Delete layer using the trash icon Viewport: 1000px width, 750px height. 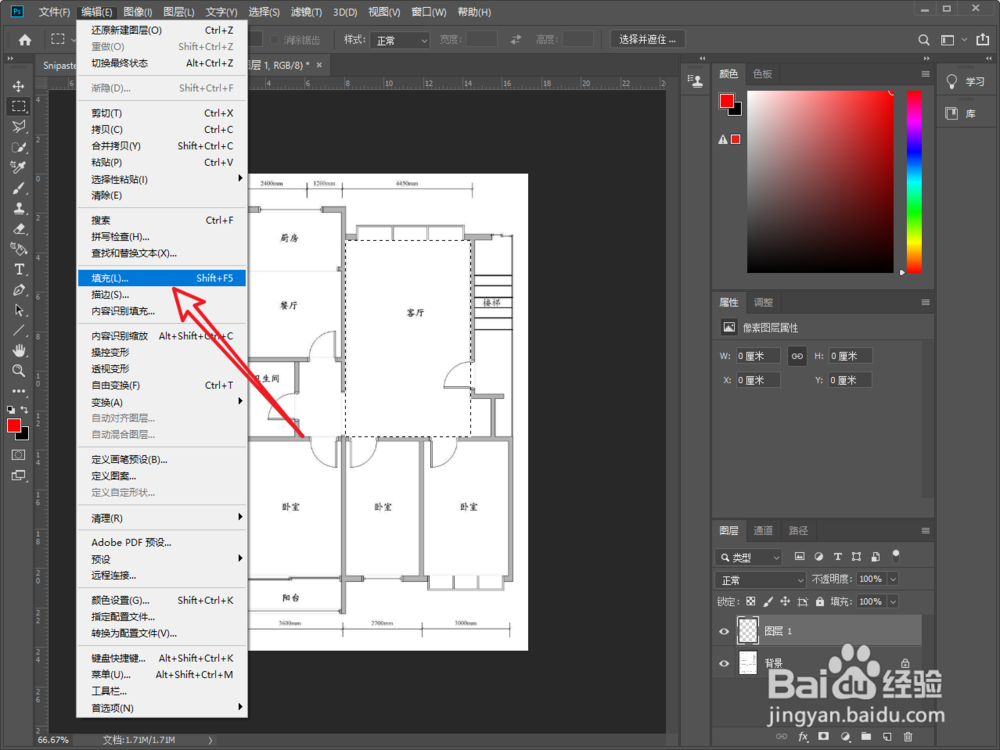[x=908, y=736]
